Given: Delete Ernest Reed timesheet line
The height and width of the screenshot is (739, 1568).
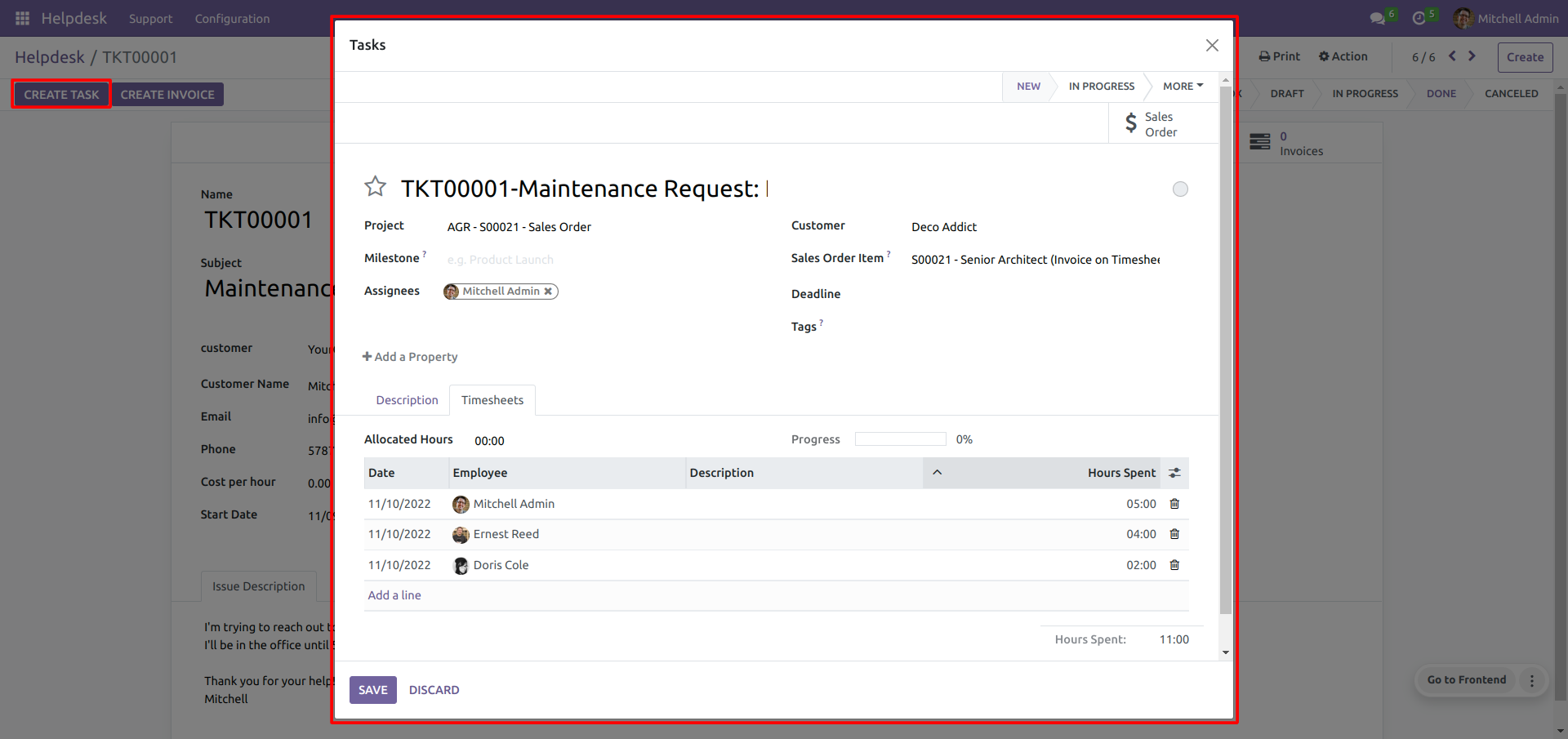Looking at the screenshot, I should [x=1174, y=534].
